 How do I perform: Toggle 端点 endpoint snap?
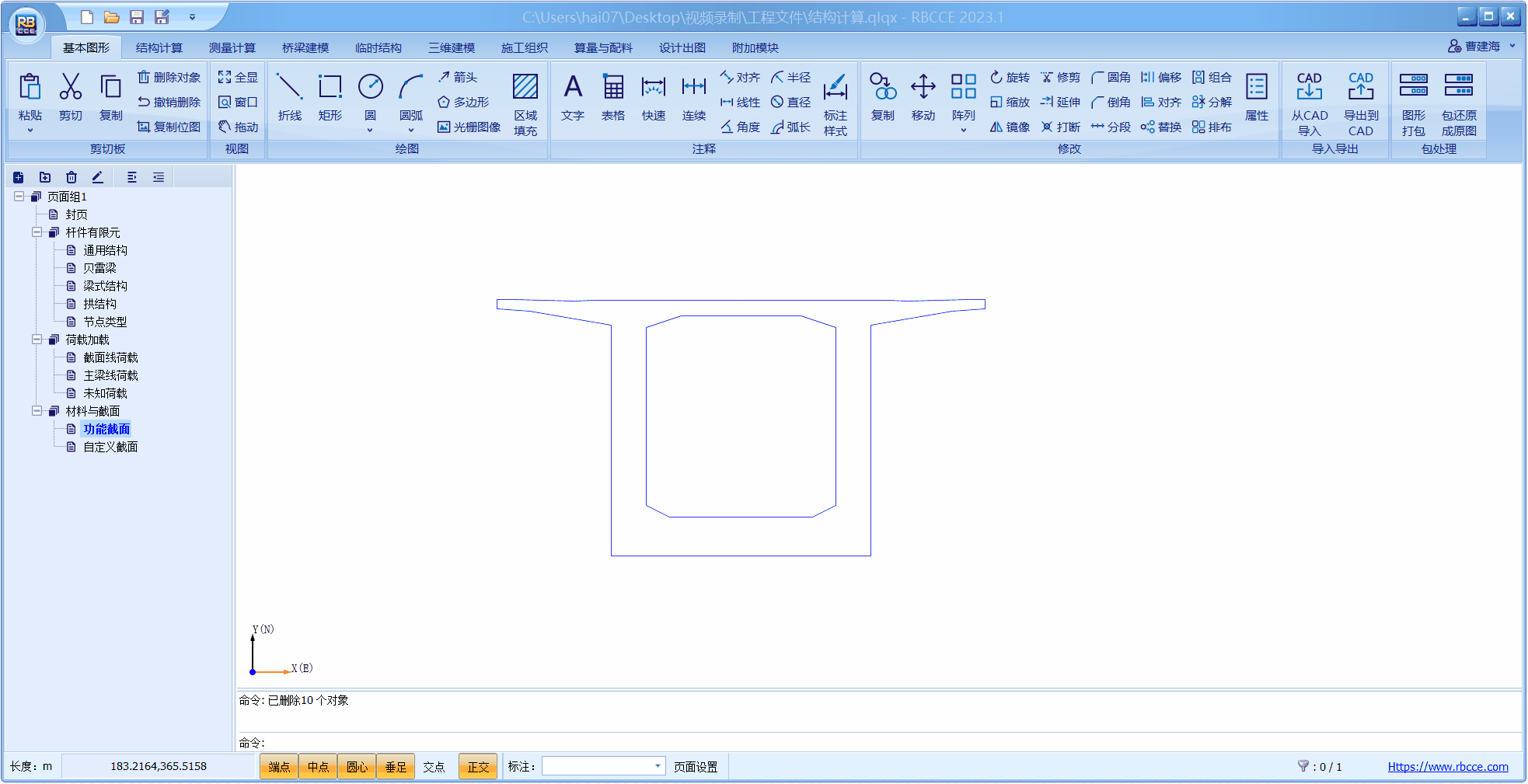point(279,767)
